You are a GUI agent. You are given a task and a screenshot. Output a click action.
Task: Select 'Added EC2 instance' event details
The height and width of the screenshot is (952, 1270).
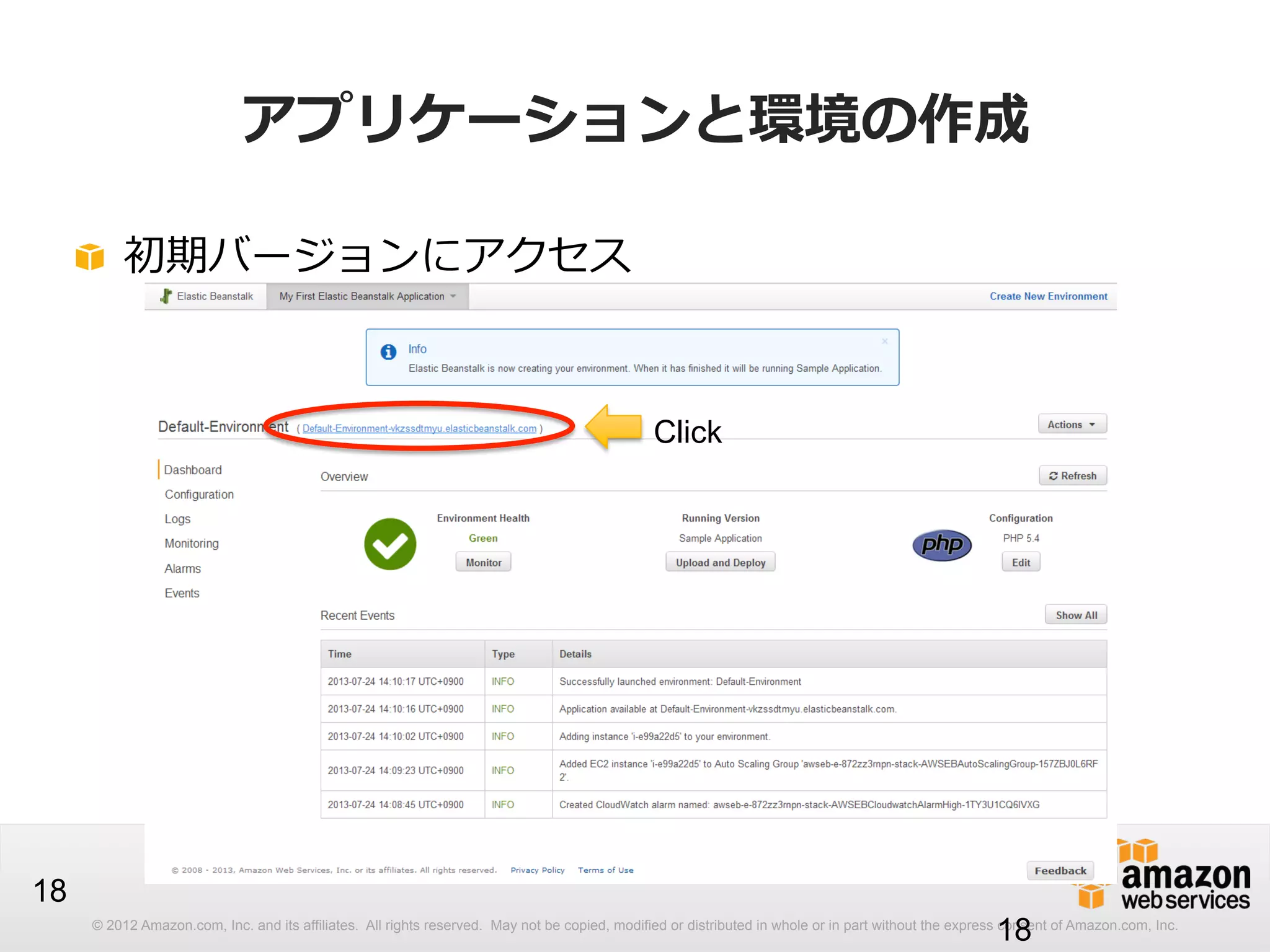pos(828,770)
